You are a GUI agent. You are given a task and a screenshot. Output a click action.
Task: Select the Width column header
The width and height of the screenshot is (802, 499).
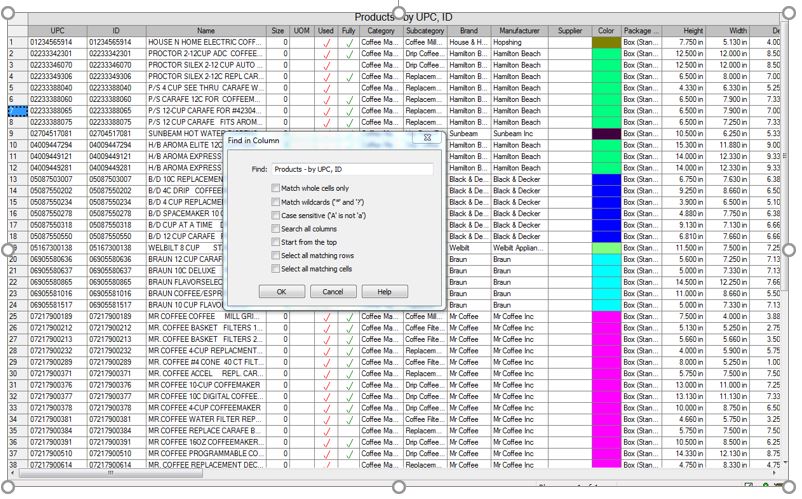point(727,31)
